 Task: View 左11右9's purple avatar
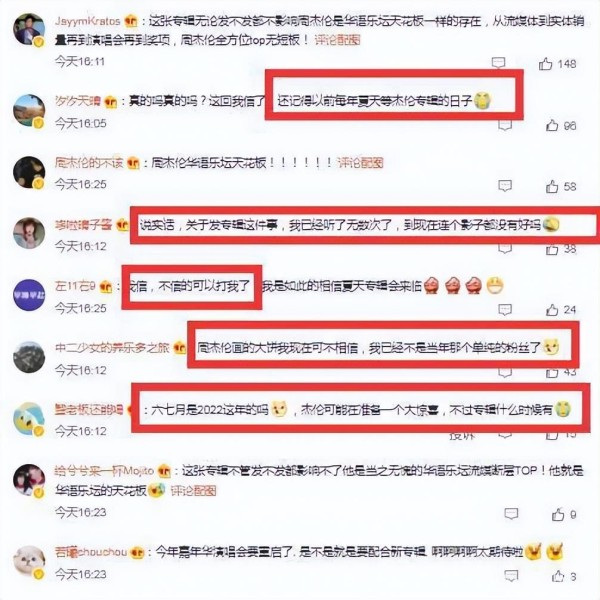tap(29, 295)
